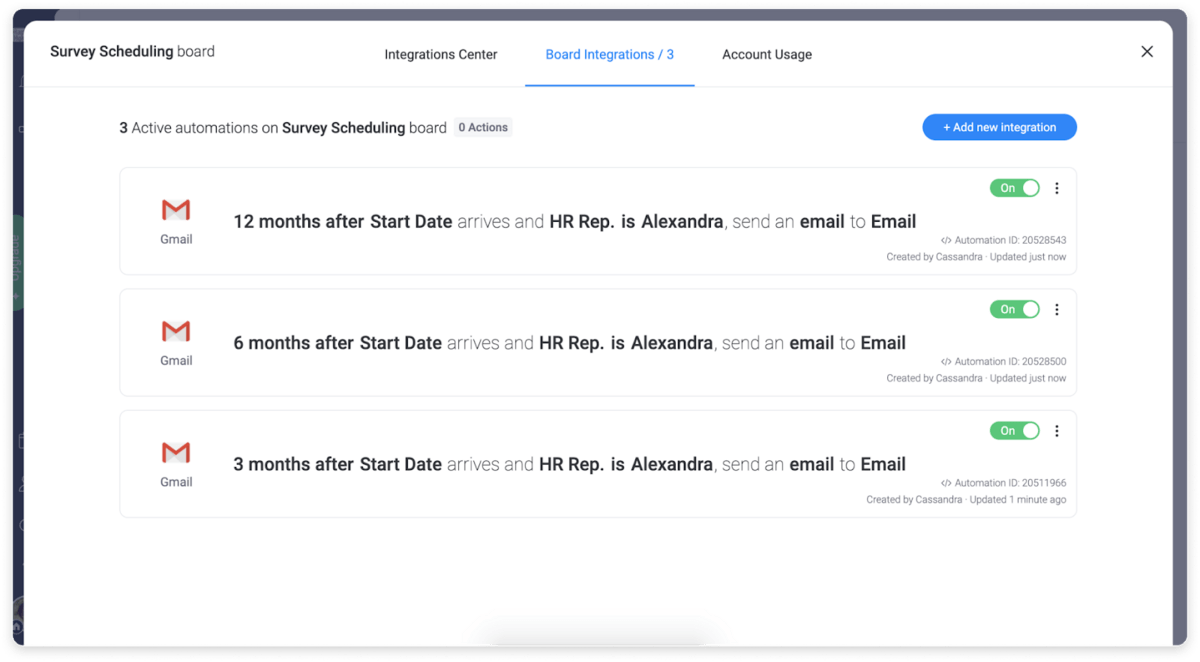Click the Gmail icon on the 6 months automation

pos(176,331)
